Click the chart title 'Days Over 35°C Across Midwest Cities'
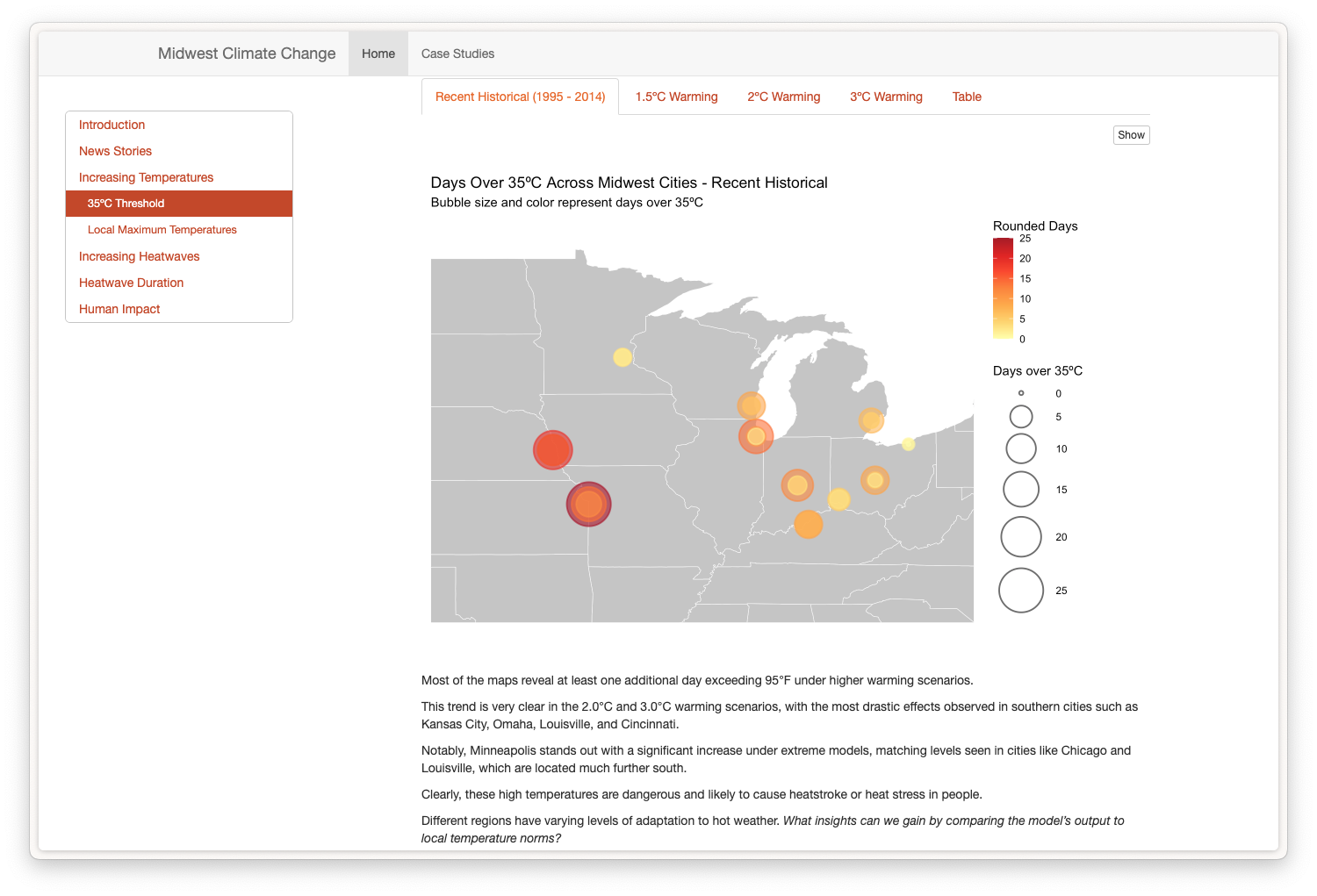 tap(629, 183)
